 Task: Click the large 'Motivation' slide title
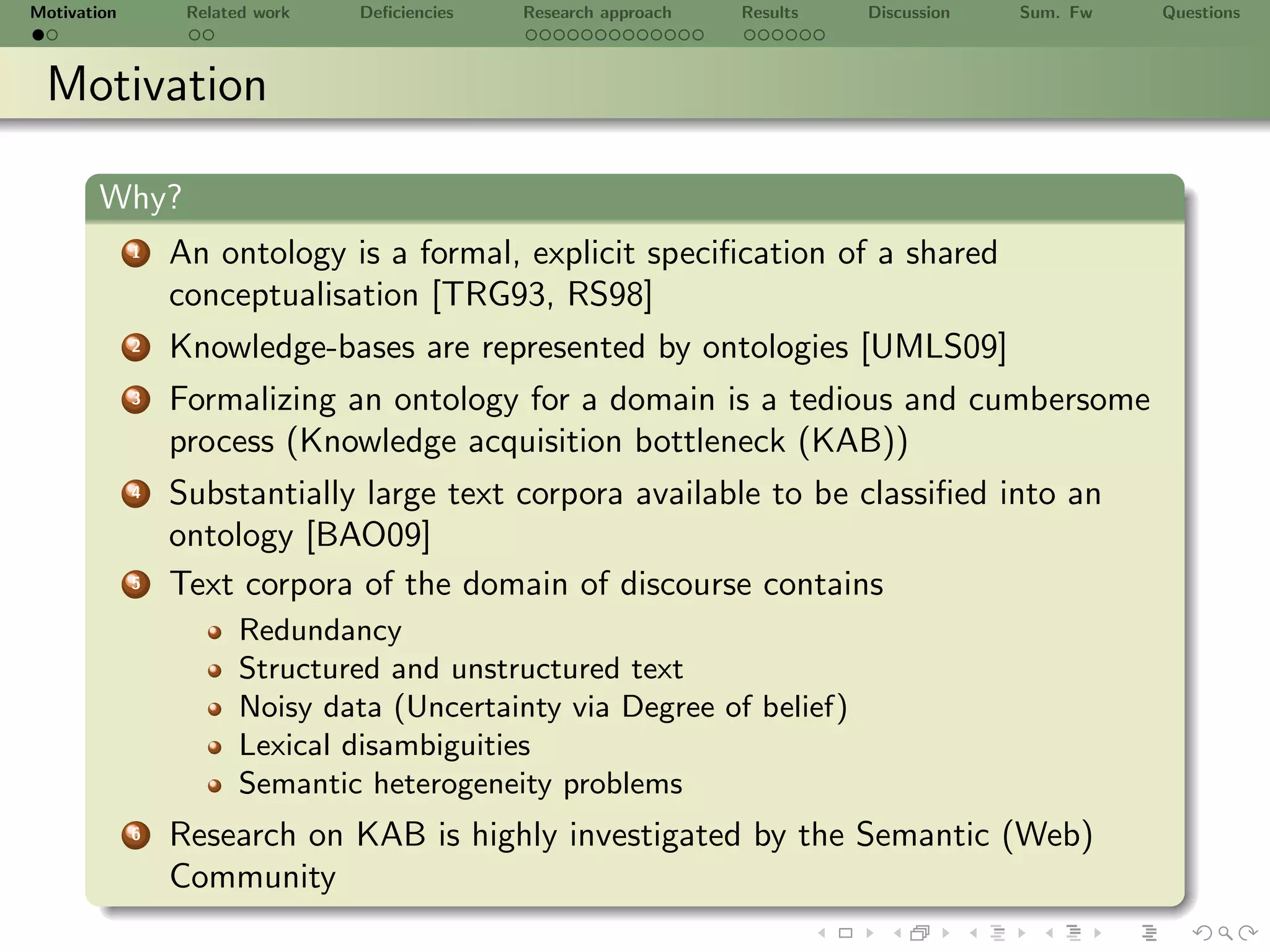coord(158,84)
